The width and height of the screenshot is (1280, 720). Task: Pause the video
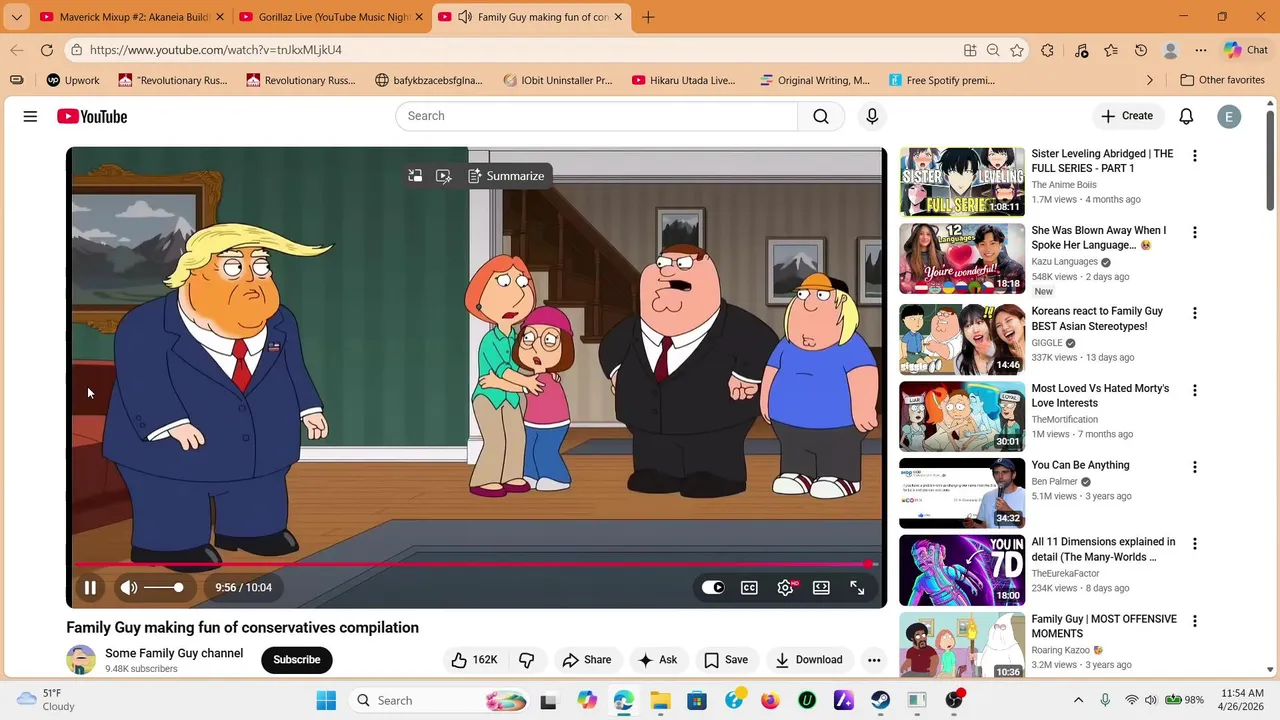[x=90, y=588]
